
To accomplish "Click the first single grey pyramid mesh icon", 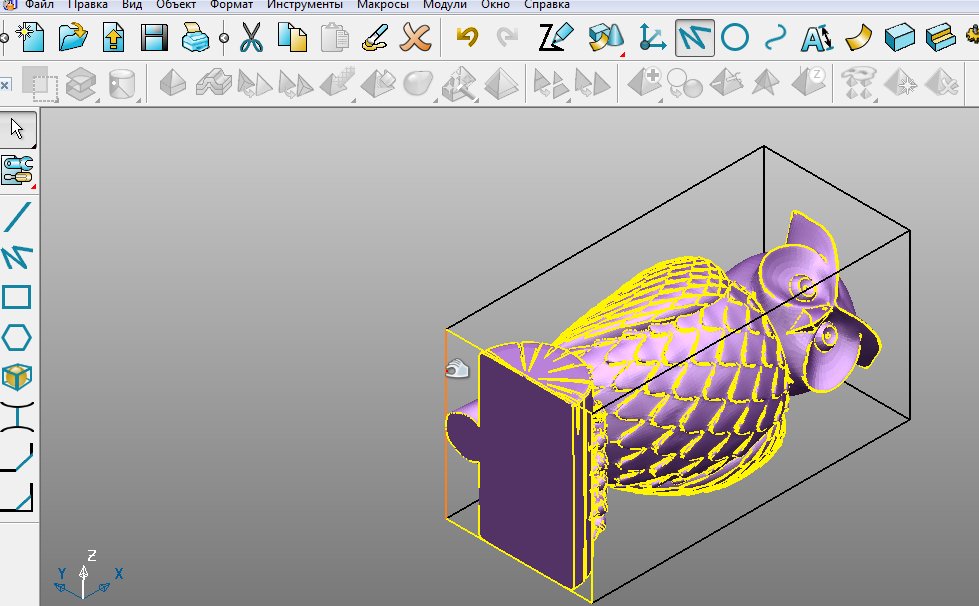I will [173, 83].
